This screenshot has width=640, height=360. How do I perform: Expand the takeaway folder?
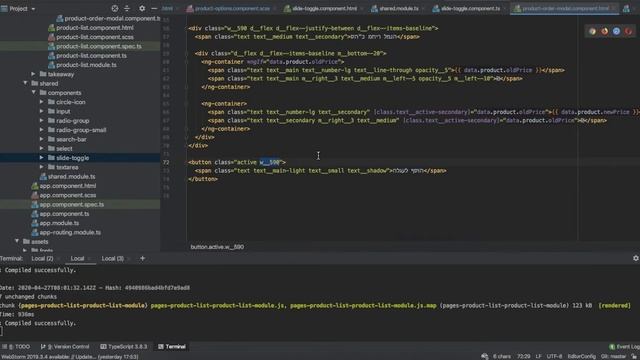click(x=33, y=74)
